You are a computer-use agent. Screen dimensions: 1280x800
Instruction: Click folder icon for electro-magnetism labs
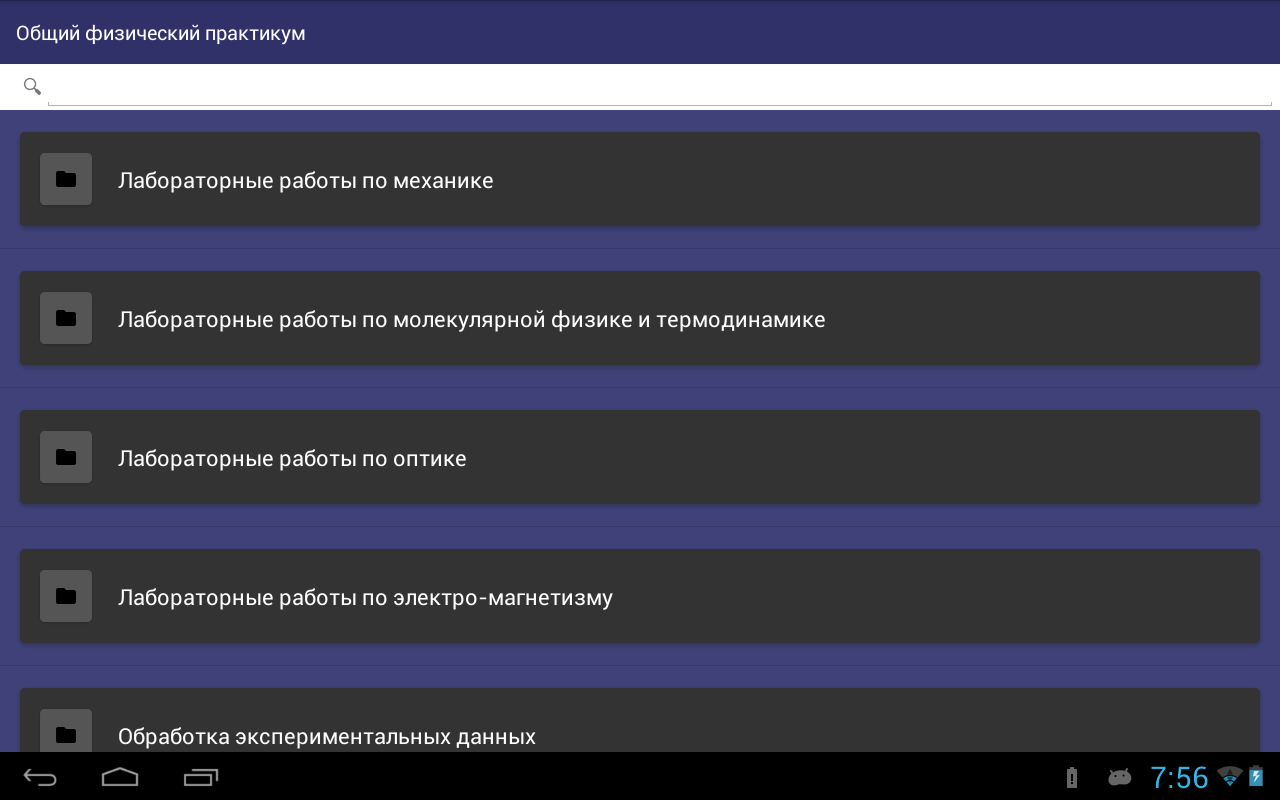pyautogui.click(x=66, y=597)
